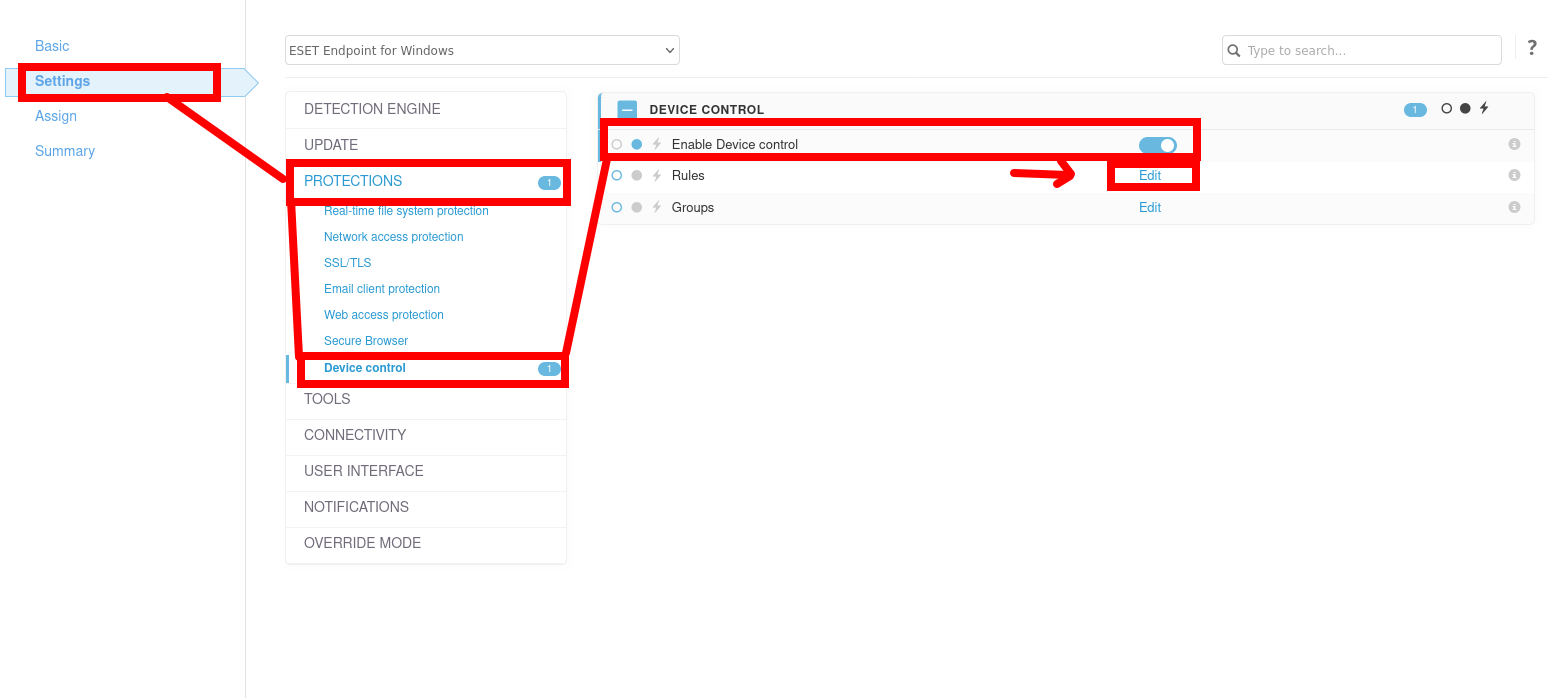This screenshot has width=1556, height=698.
Task: Click the magnifier icon in search box
Action: click(1234, 50)
